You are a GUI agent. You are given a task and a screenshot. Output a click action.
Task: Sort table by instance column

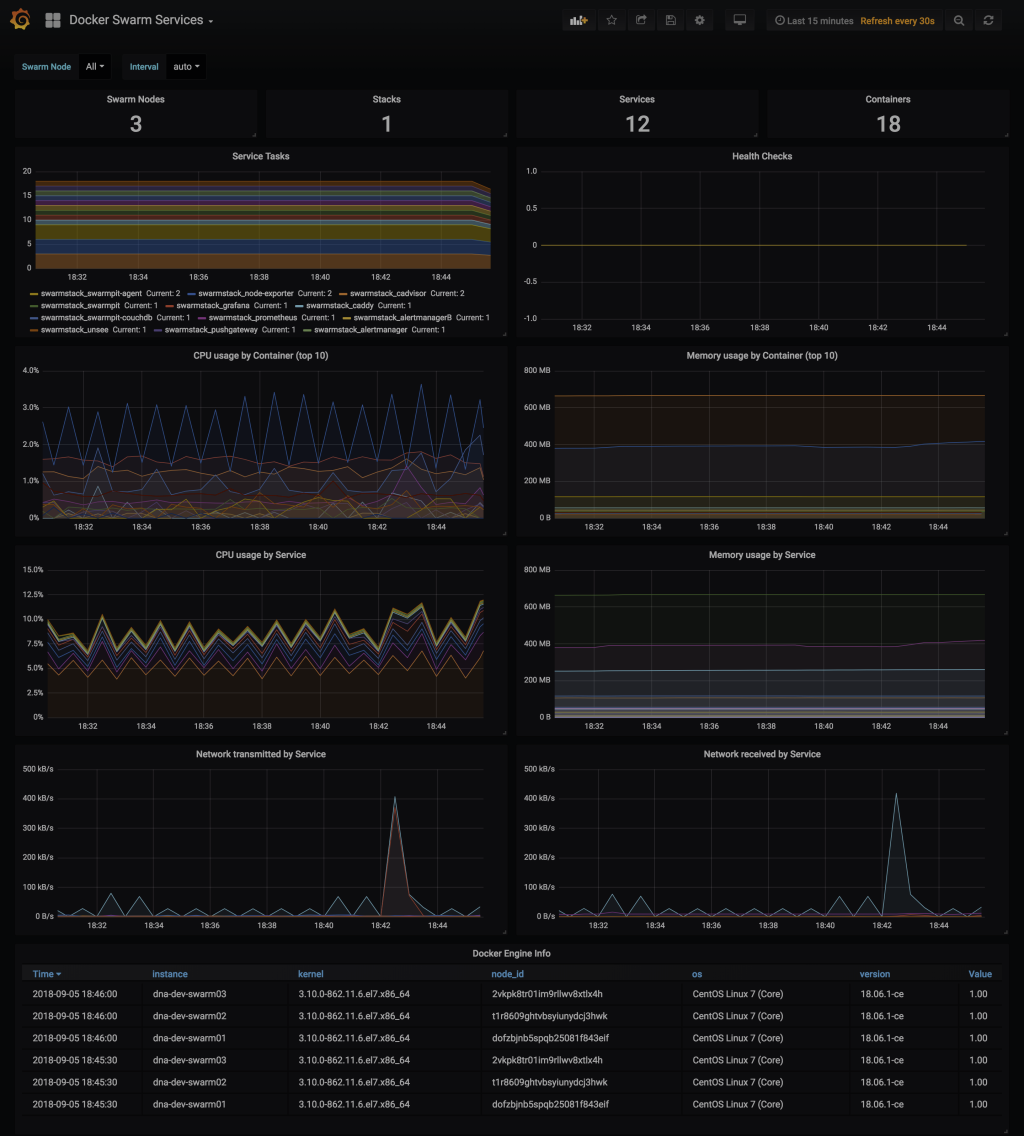click(170, 974)
